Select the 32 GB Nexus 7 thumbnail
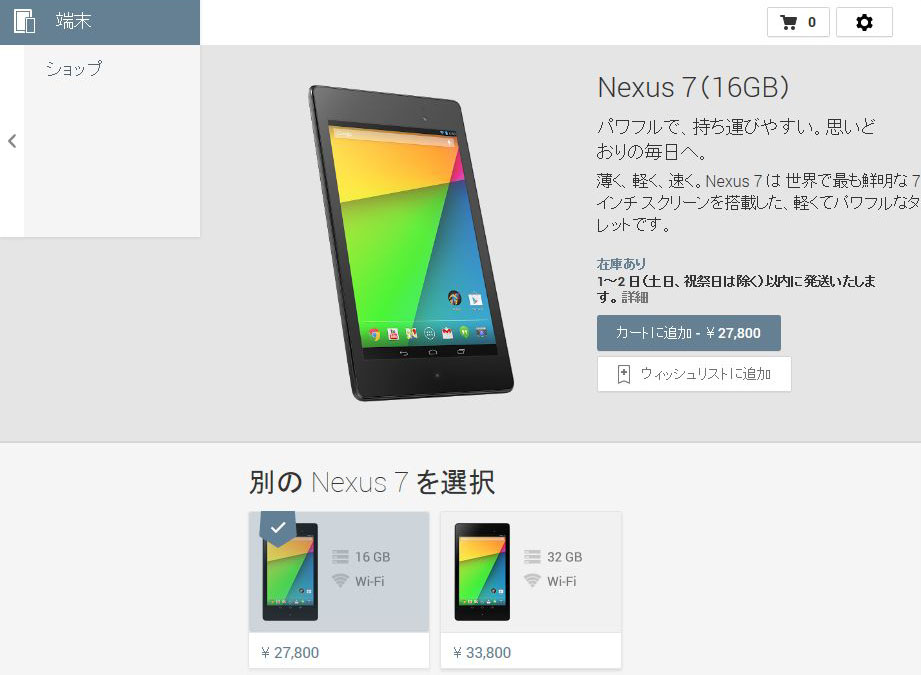Screen dimensions: 921x675 (x=482, y=572)
